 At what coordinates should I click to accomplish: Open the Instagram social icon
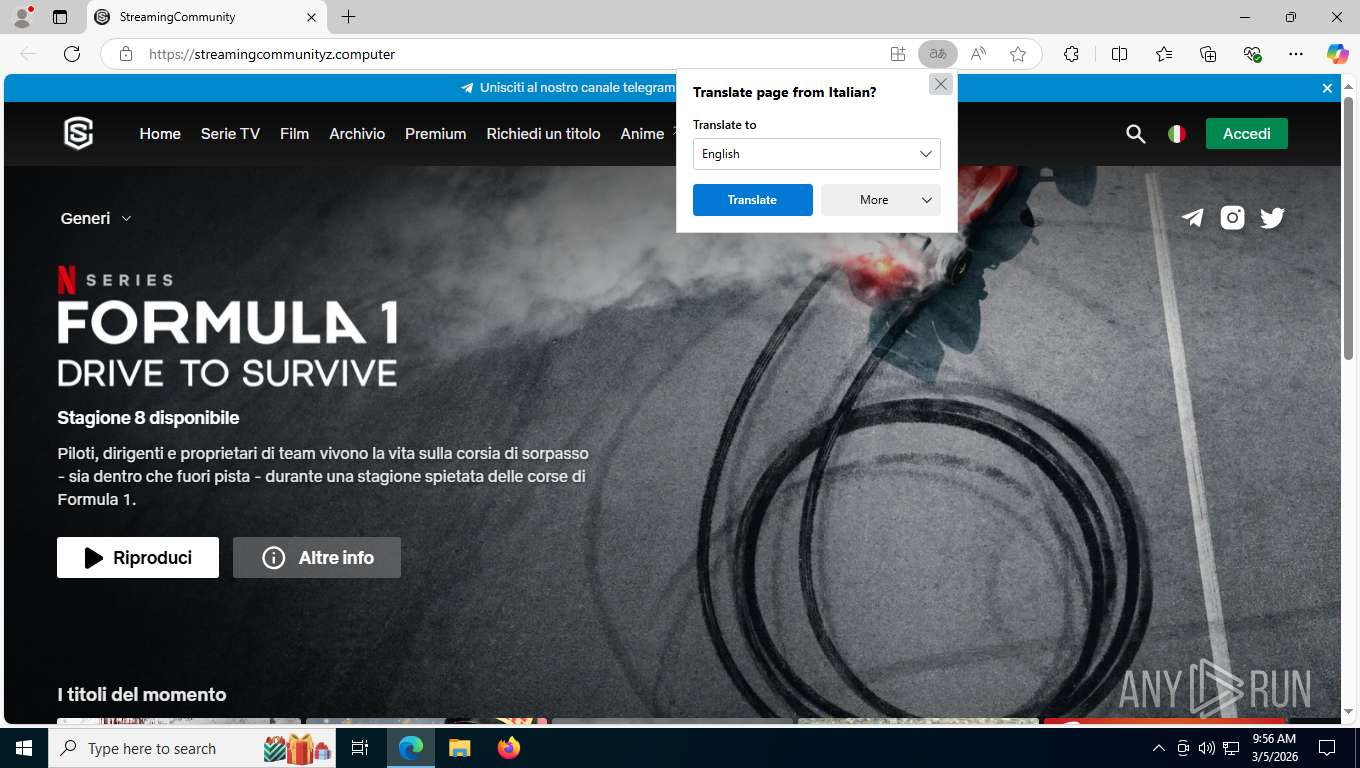pyautogui.click(x=1232, y=218)
